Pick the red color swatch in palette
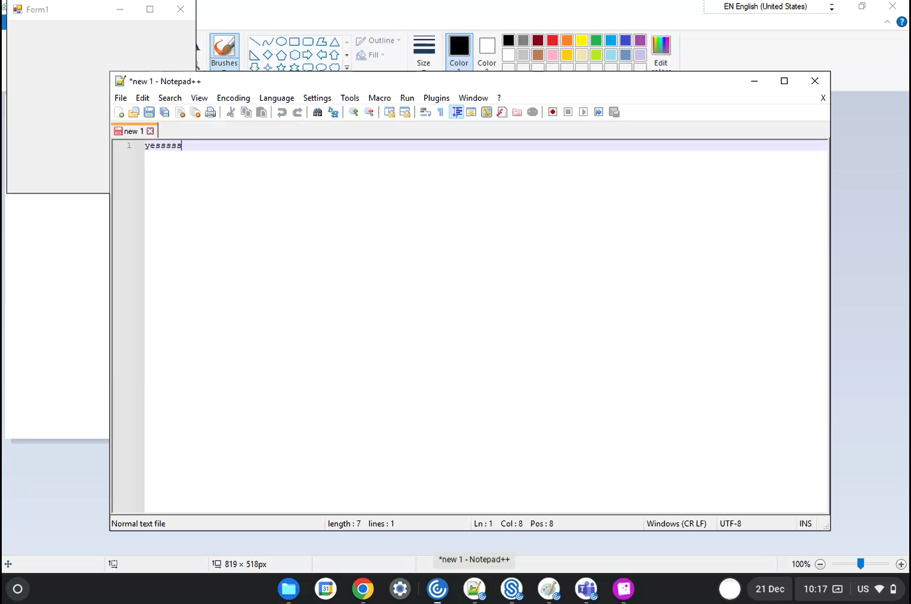 tap(552, 41)
